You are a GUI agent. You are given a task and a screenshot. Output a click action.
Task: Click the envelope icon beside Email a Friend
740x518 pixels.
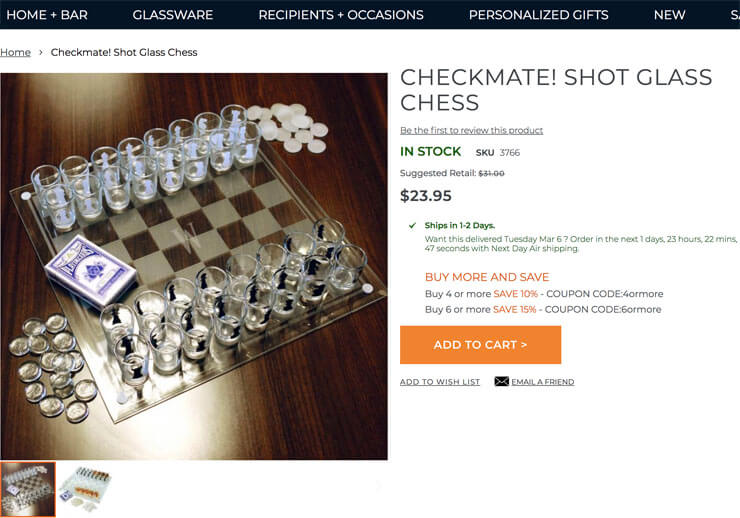click(x=501, y=381)
